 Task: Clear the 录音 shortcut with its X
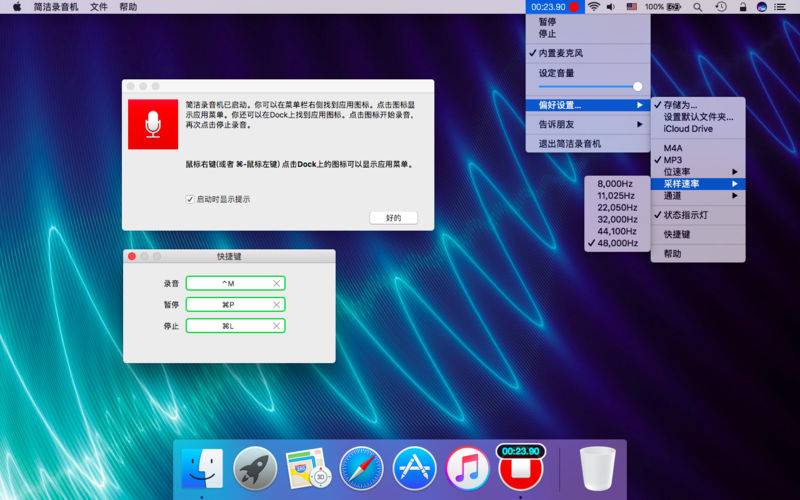(277, 283)
